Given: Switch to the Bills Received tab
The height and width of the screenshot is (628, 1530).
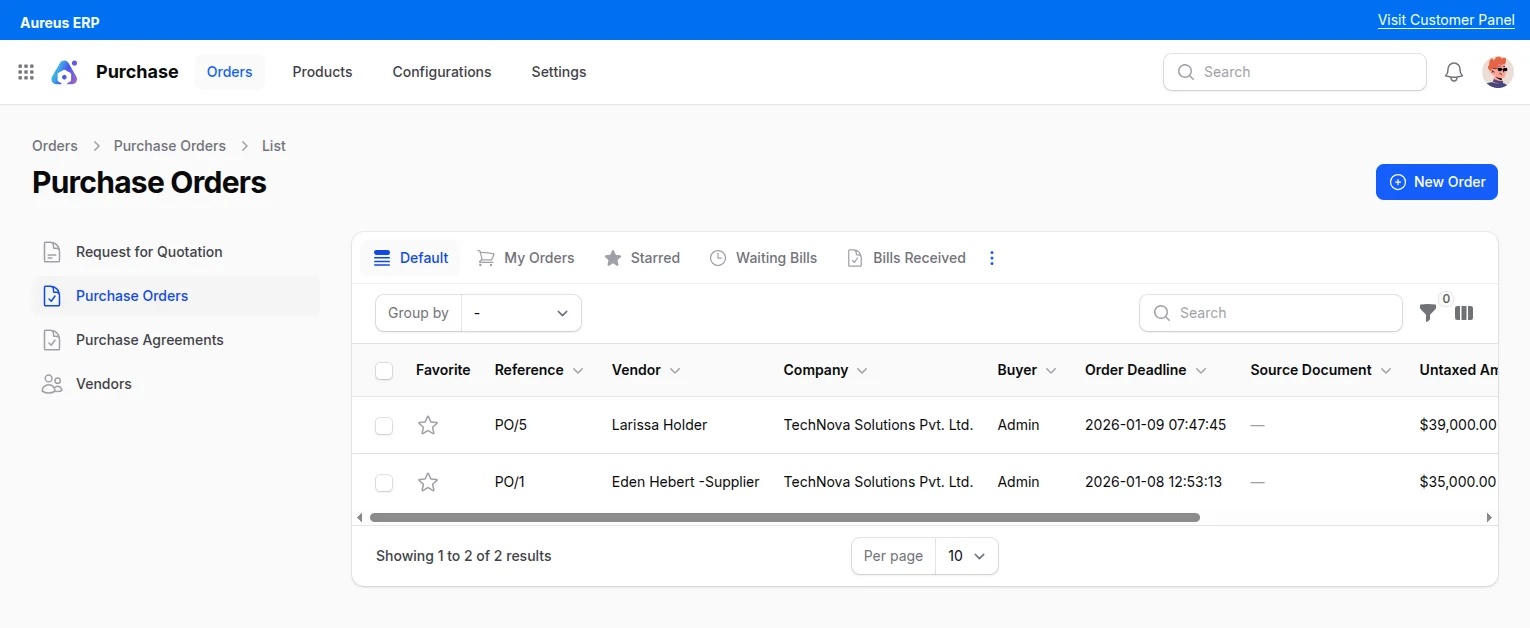Looking at the screenshot, I should [x=906, y=258].
